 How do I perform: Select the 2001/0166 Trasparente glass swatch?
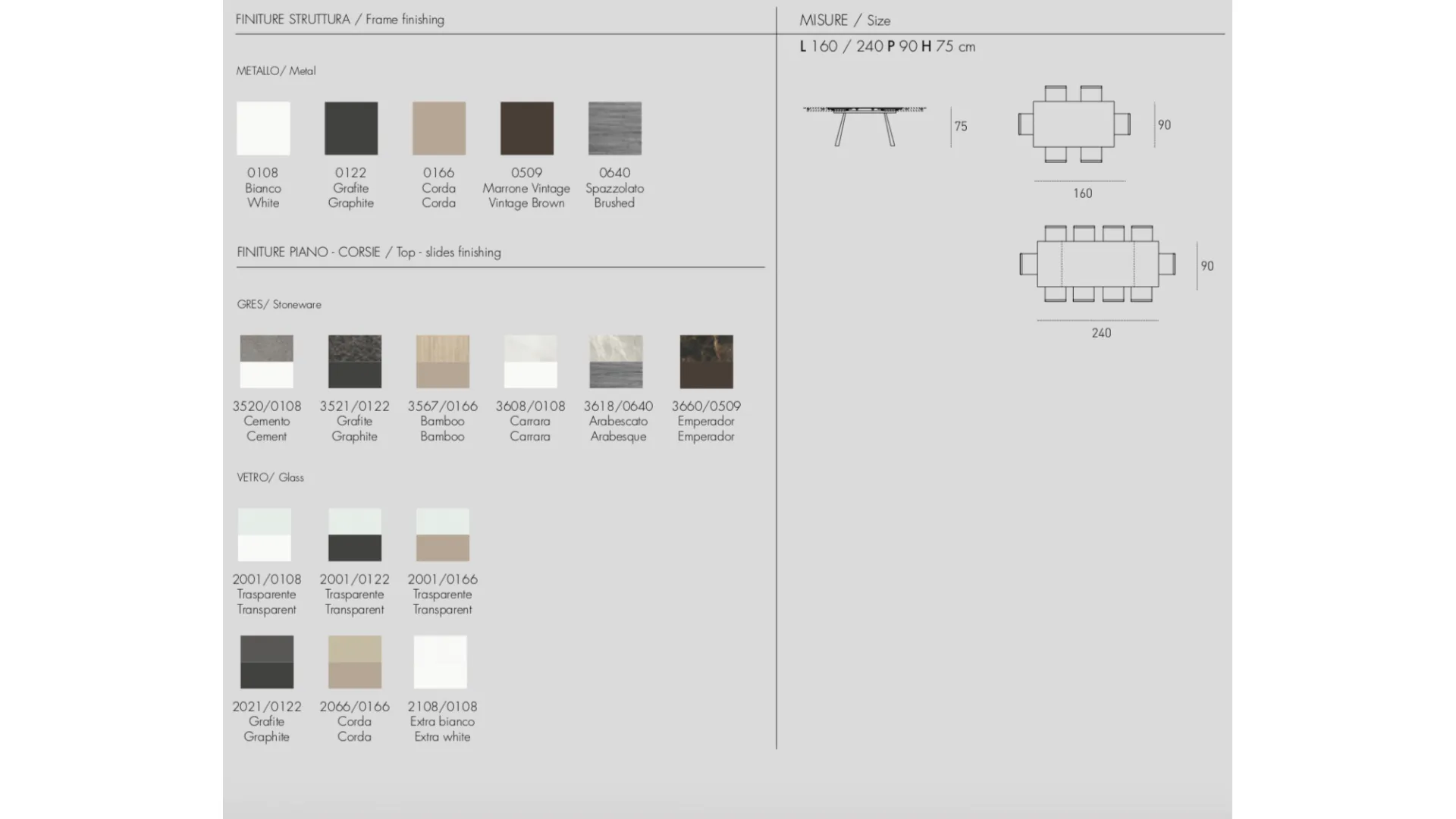[x=443, y=535]
